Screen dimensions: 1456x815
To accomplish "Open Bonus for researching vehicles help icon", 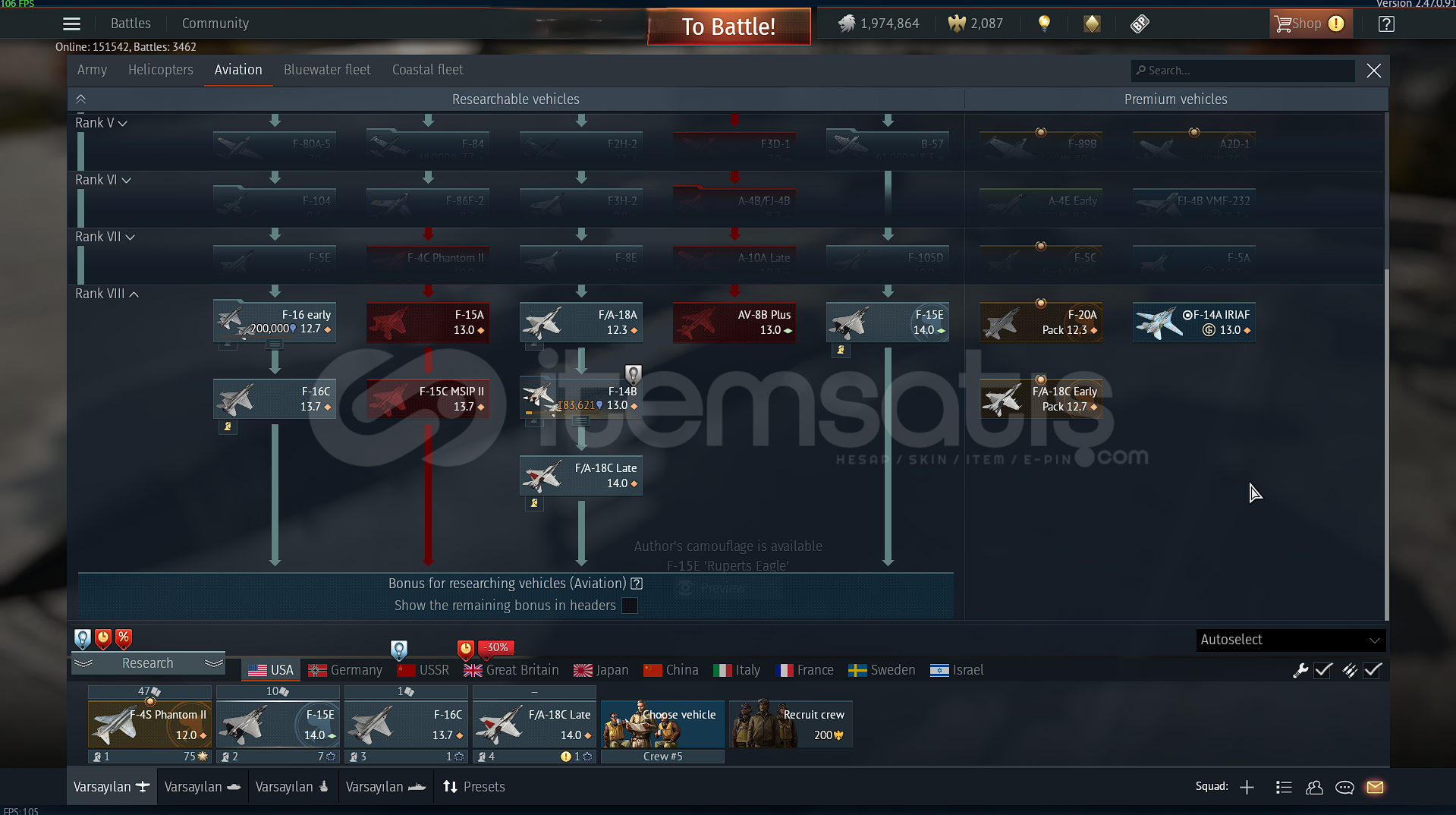I will click(637, 584).
